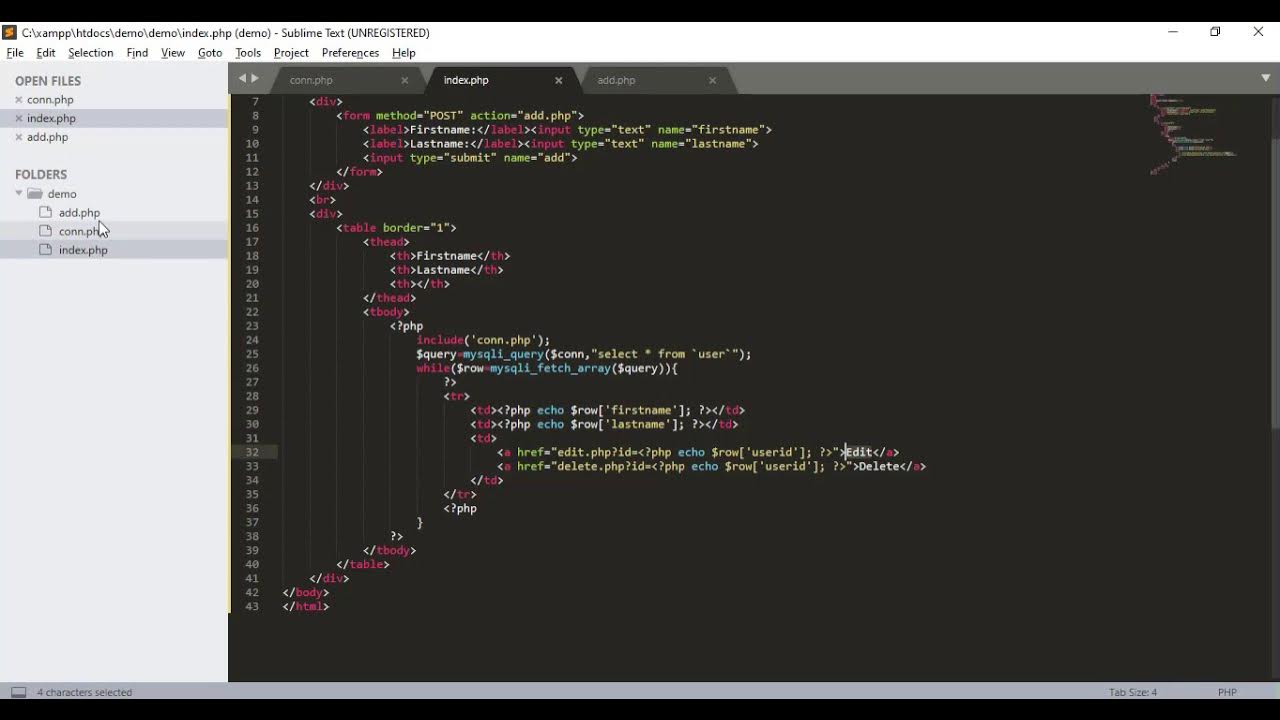1280x720 pixels.
Task: Click the FOLDERS heading
Action: point(41,175)
